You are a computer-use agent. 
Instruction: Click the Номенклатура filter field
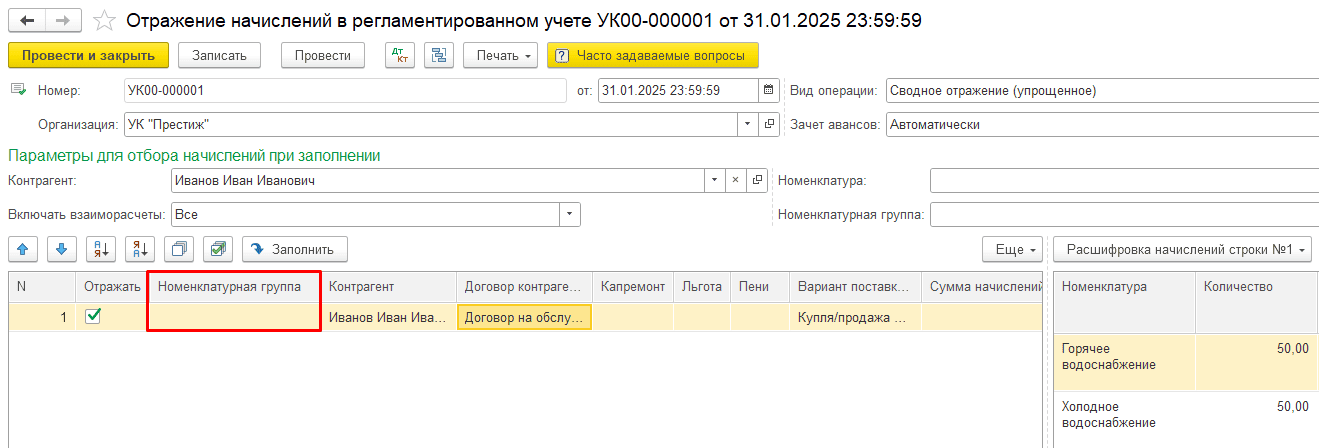coord(1124,181)
